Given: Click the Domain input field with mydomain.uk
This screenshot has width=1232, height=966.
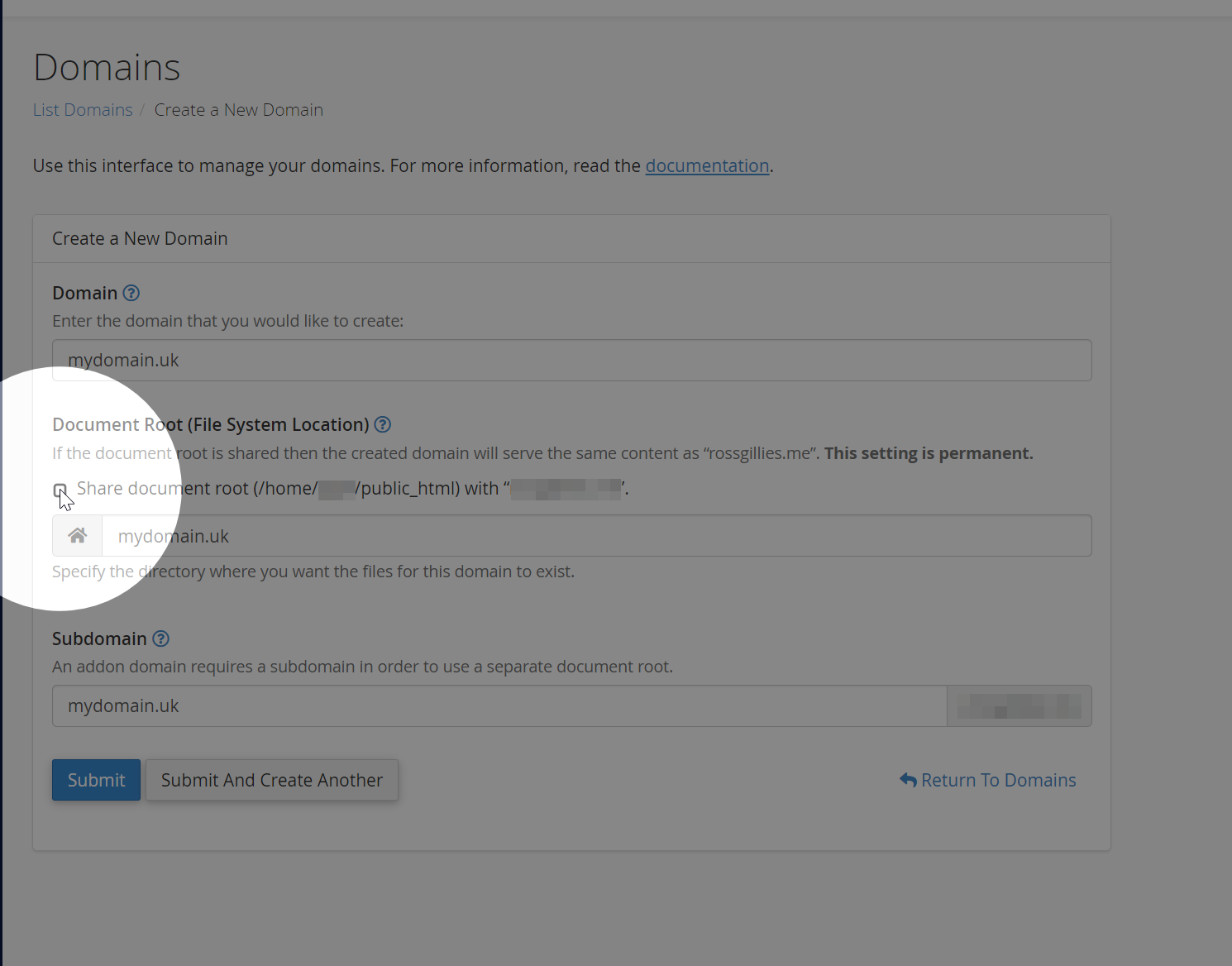Looking at the screenshot, I should 571,360.
